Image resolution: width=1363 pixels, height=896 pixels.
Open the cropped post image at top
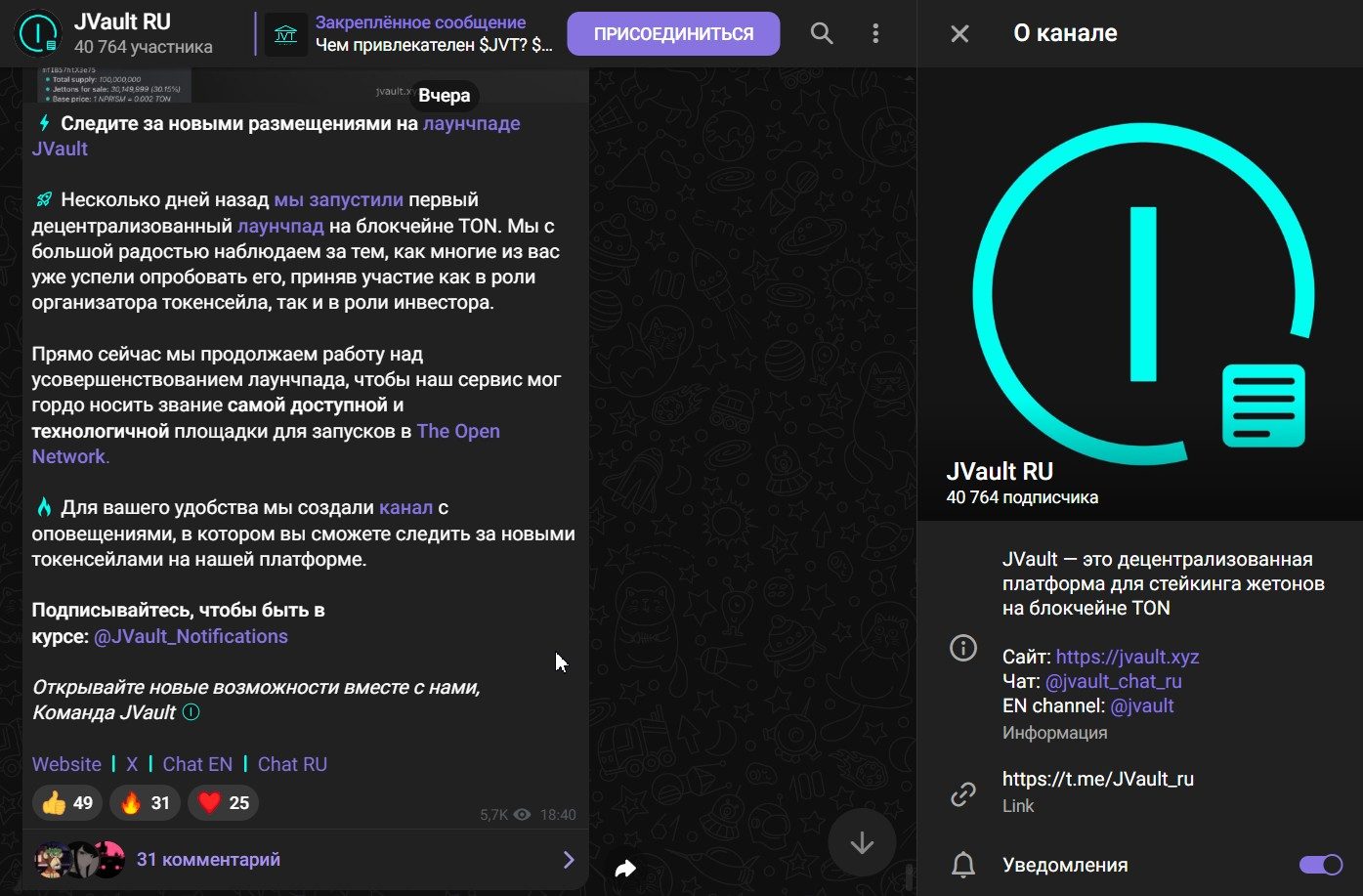tap(305, 85)
